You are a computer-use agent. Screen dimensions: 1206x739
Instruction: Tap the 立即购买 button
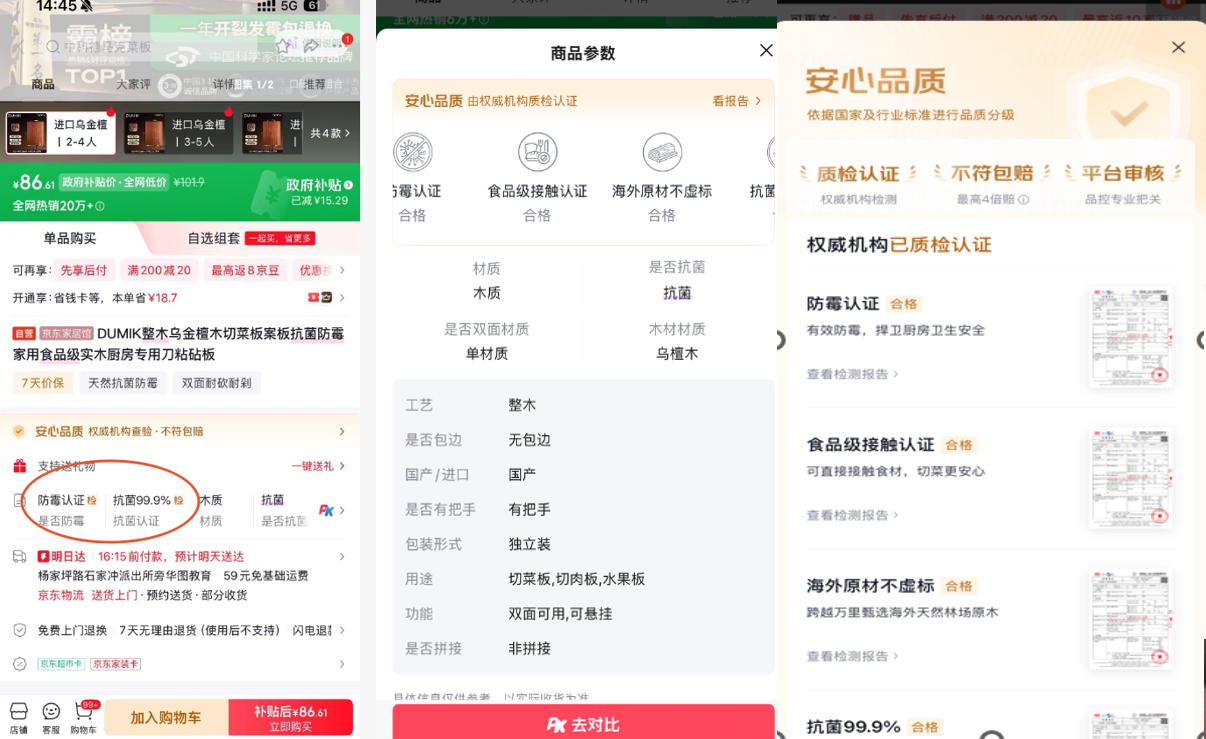click(x=291, y=717)
